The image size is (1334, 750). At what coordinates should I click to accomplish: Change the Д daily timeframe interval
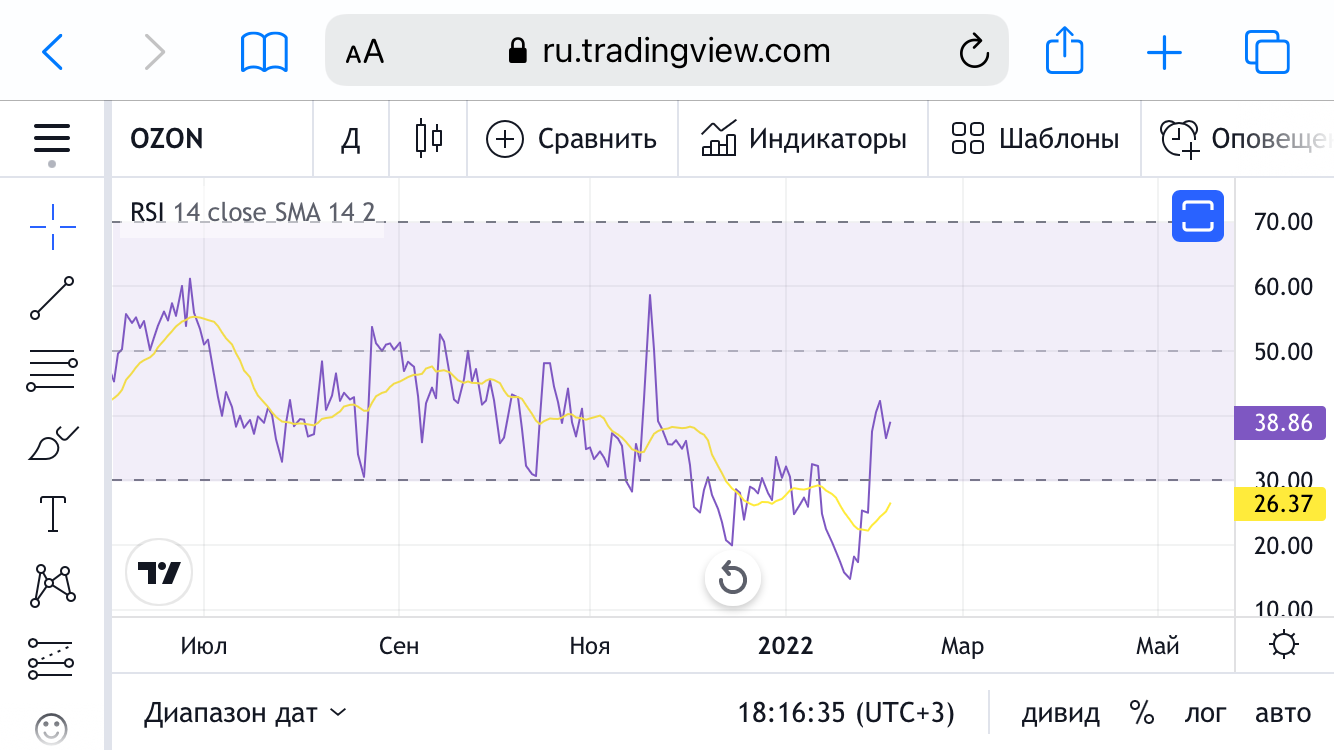click(x=350, y=139)
